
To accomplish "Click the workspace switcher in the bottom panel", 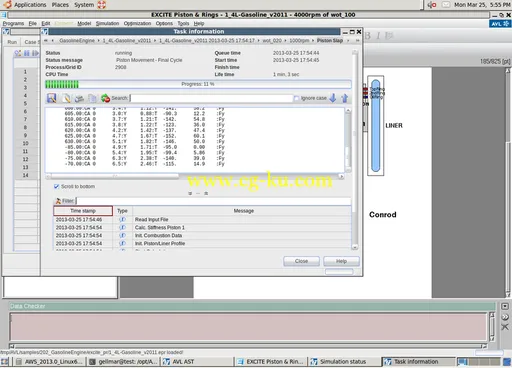I will pyautogui.click(x=479, y=362).
